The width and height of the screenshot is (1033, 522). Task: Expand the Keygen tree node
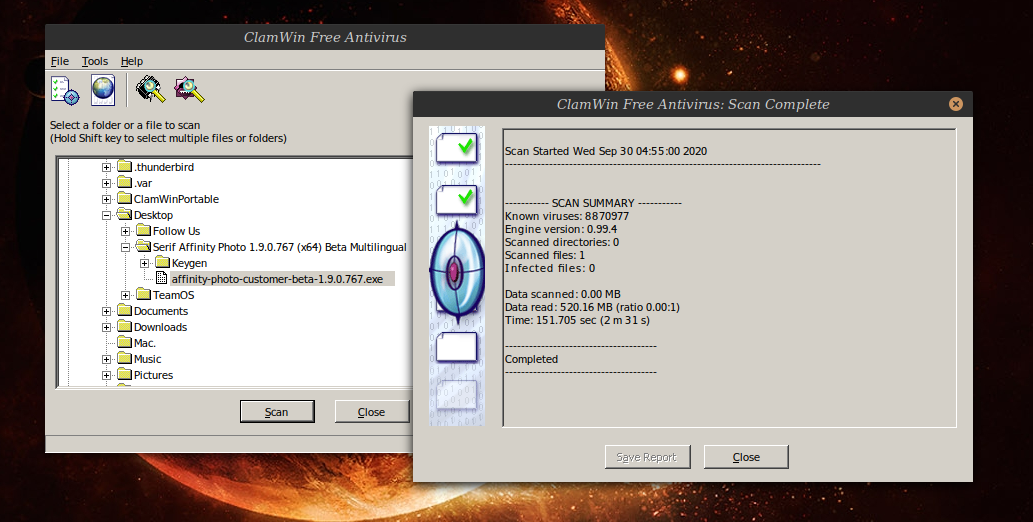click(x=144, y=263)
